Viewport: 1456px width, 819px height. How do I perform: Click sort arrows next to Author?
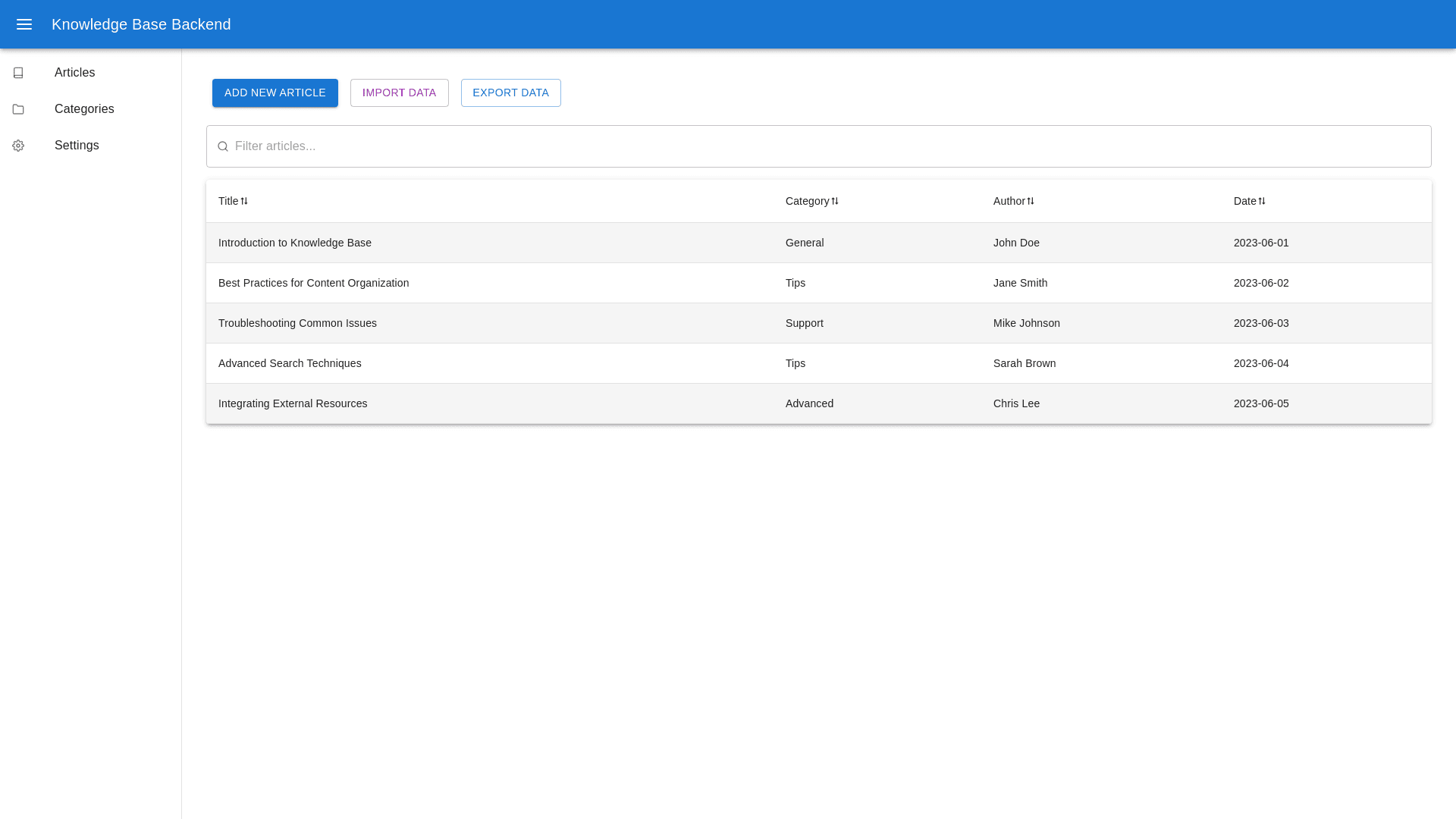click(x=1031, y=201)
